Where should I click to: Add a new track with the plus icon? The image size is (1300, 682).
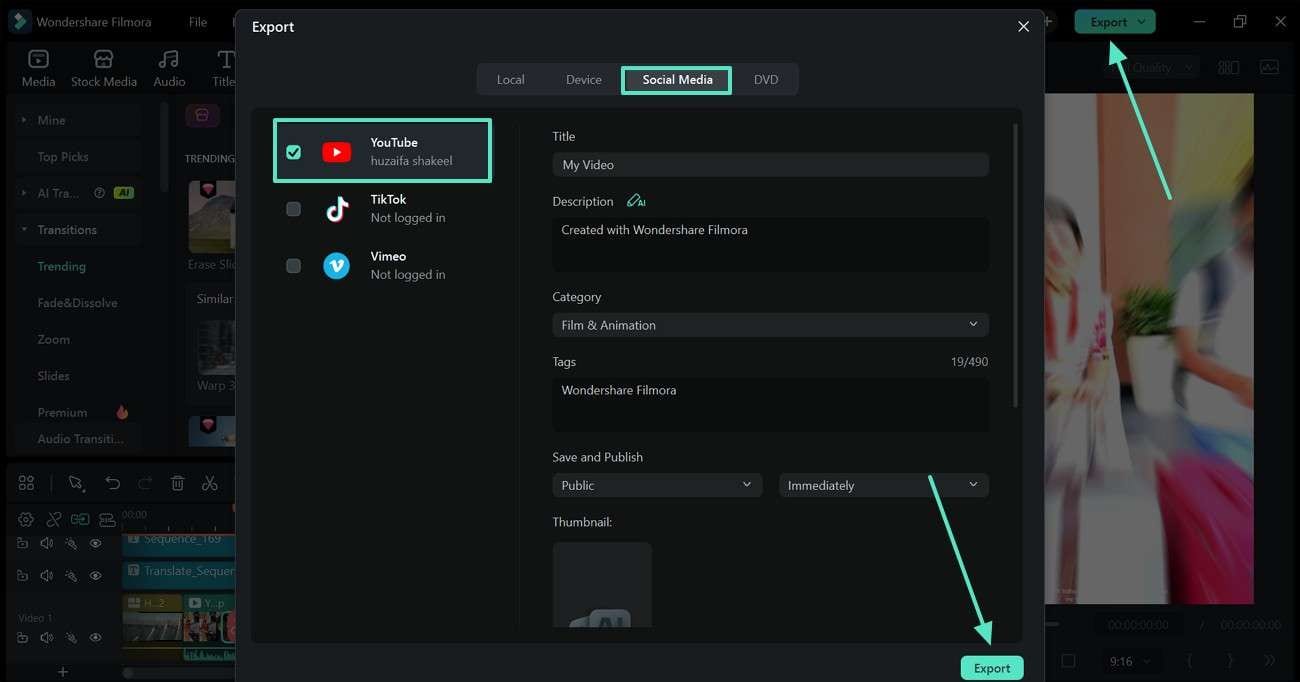pos(62,672)
